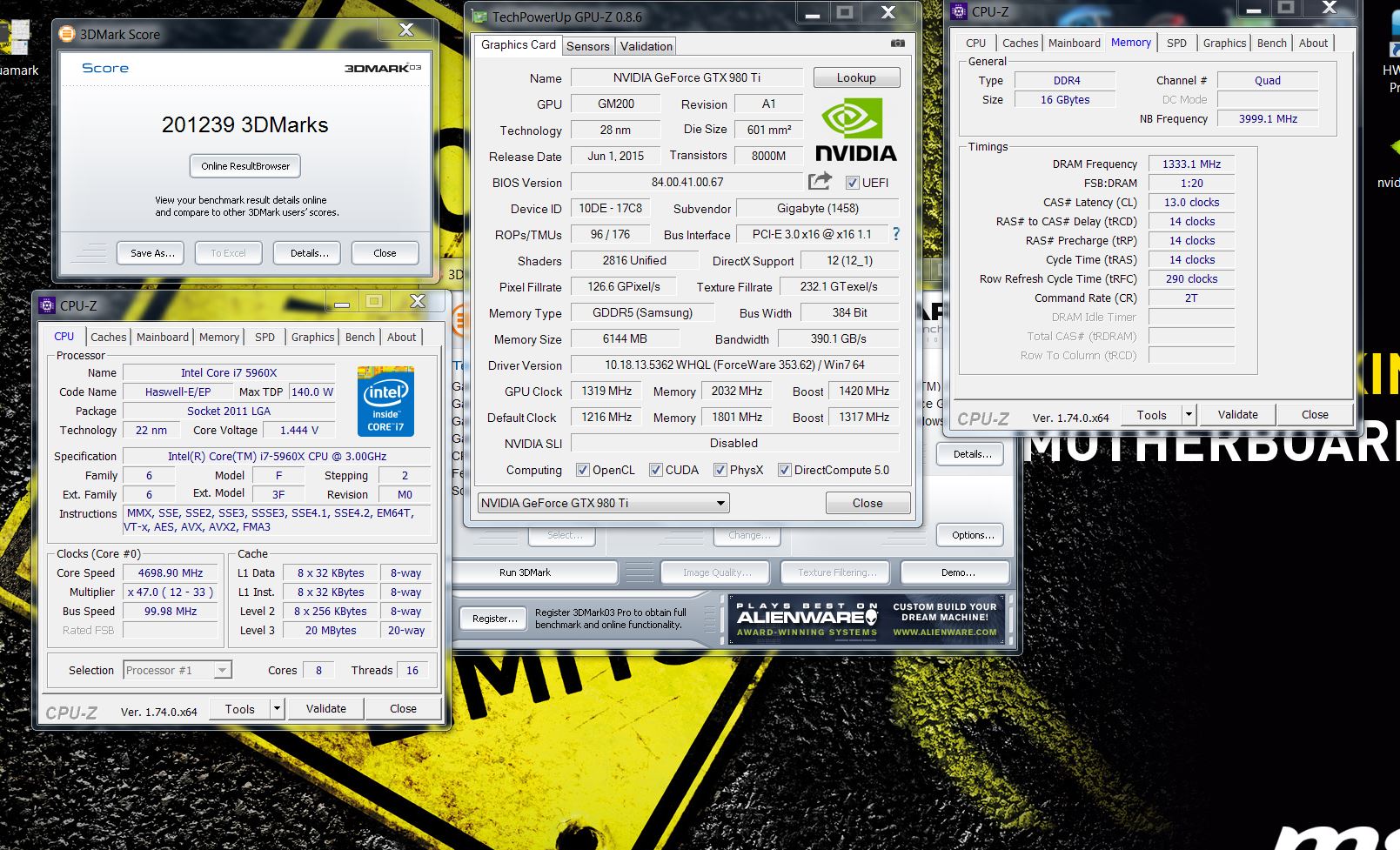Expand the Tools dropdown arrow in CPU-Z memory window
The width and height of the screenshot is (1400, 850).
coord(1189,414)
